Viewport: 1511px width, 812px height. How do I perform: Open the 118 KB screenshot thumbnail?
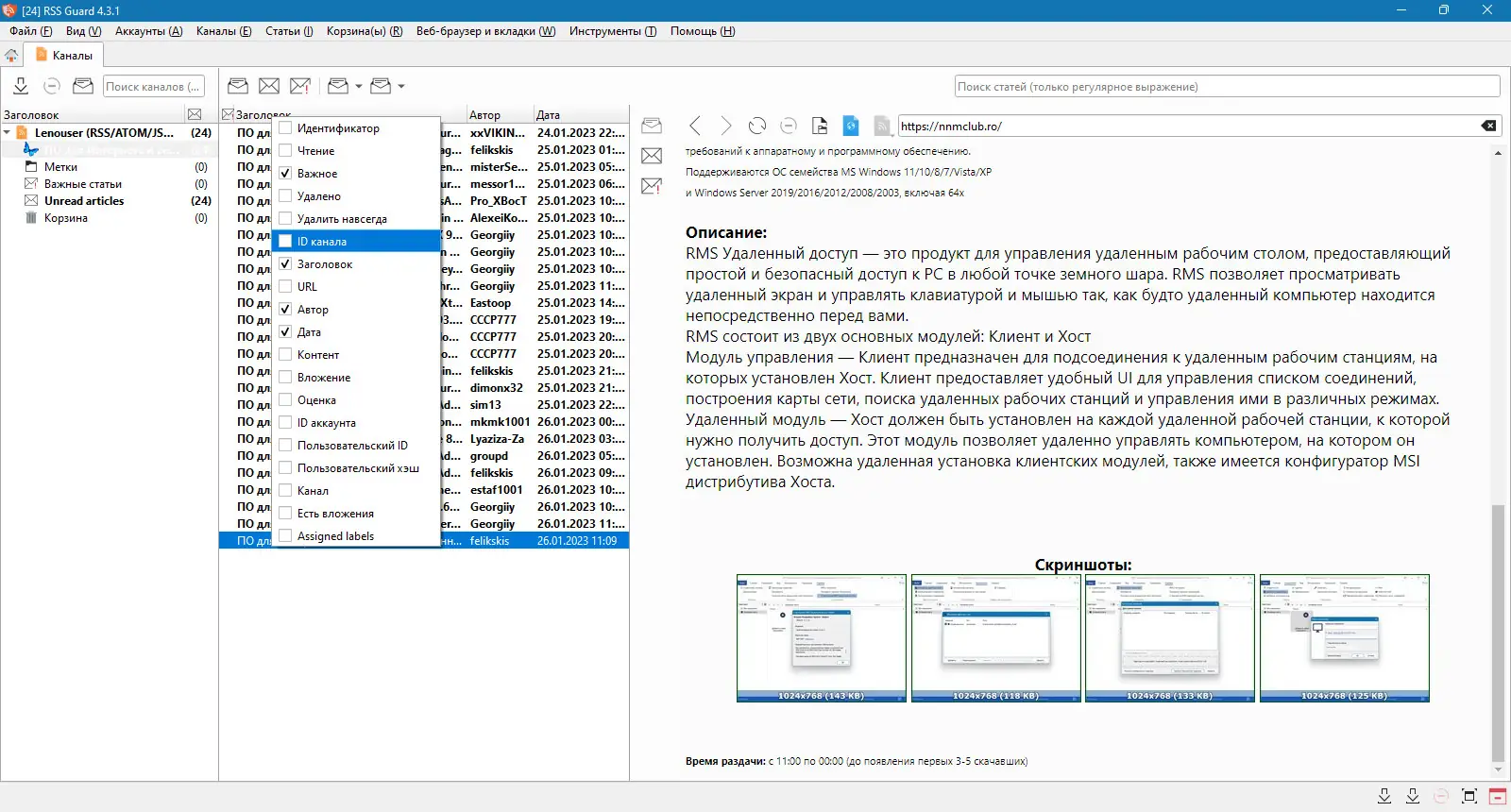(995, 638)
